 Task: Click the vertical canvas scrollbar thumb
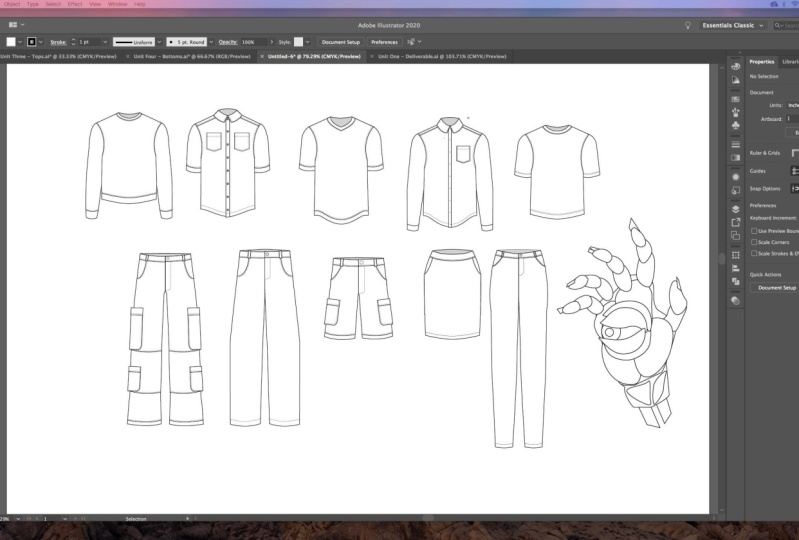click(722, 258)
